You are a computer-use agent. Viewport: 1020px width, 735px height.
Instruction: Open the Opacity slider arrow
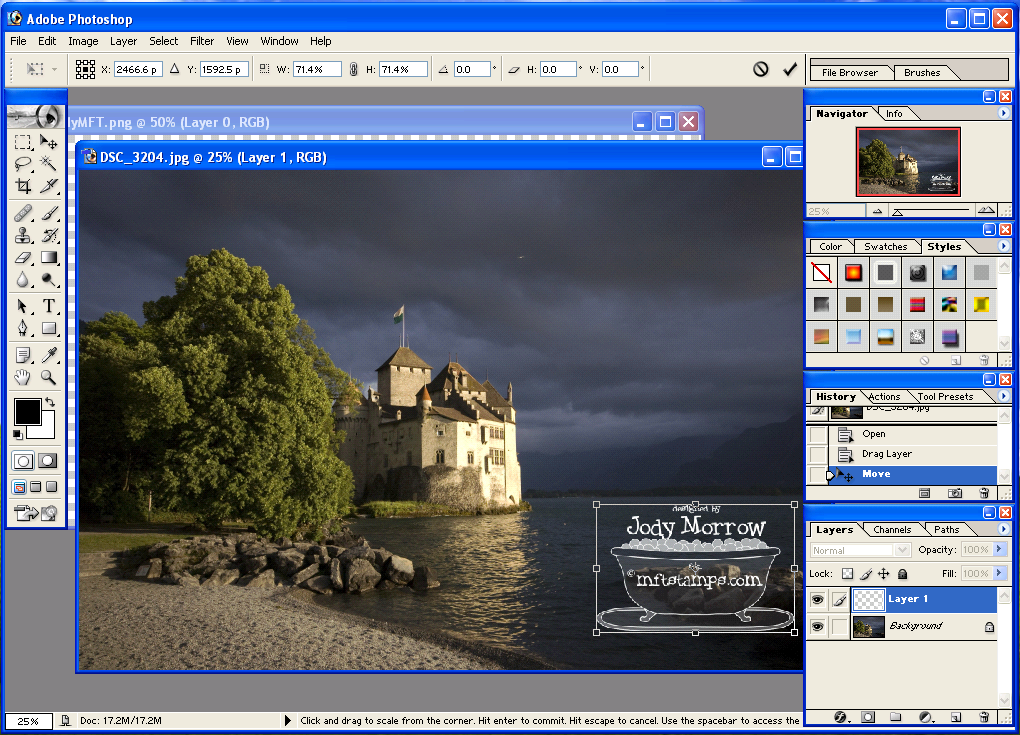(x=999, y=550)
